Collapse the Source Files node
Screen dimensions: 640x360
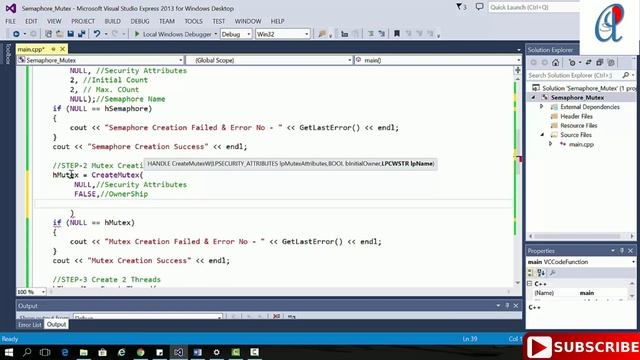542,135
